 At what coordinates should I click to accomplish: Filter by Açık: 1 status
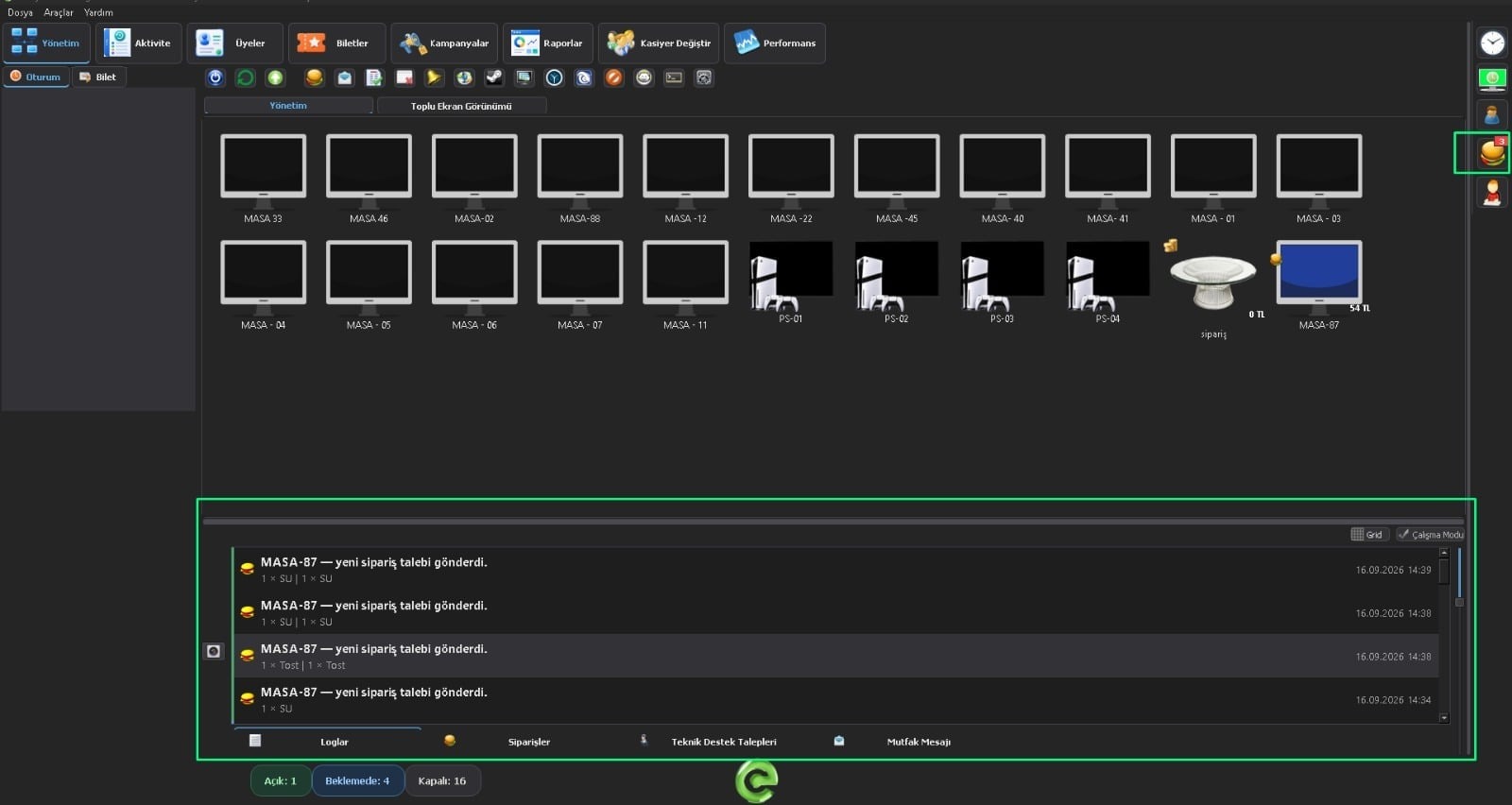pos(281,781)
